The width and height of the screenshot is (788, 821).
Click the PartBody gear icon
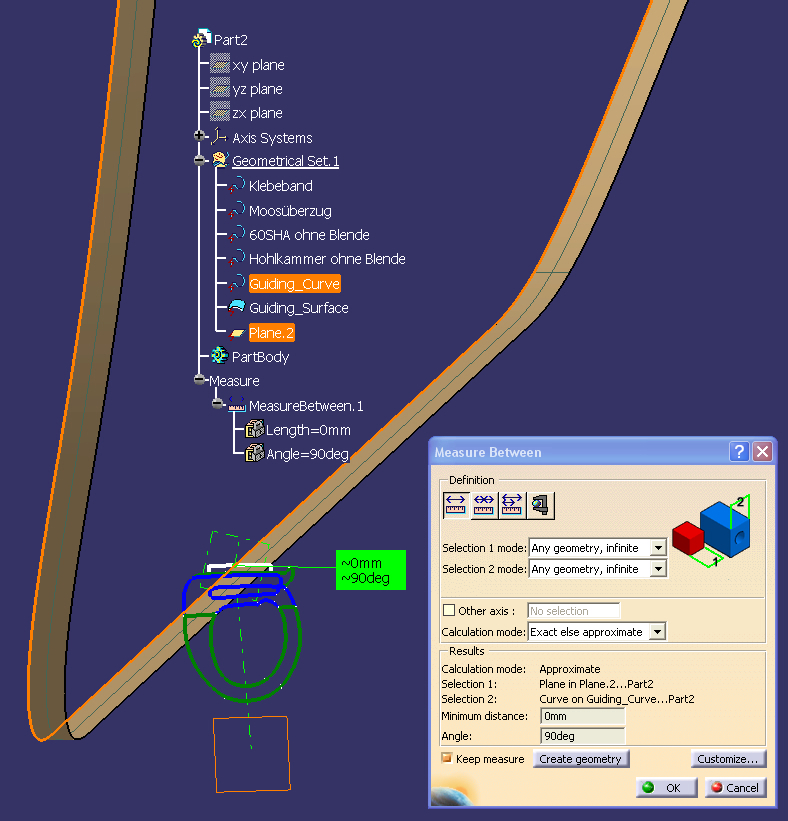click(219, 356)
